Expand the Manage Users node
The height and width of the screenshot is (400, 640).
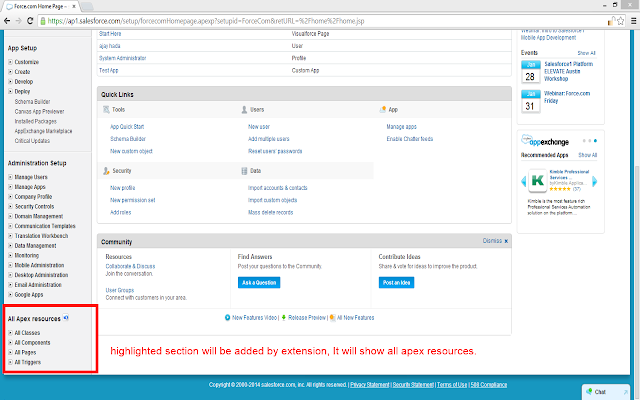point(10,177)
